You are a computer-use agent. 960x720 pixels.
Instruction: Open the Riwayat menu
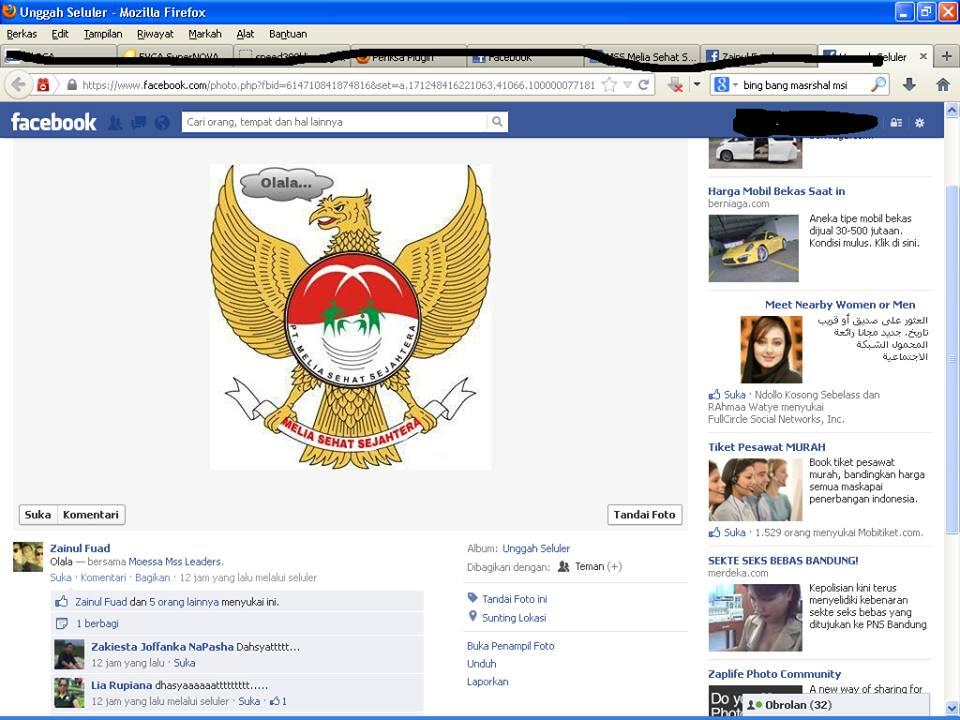click(x=155, y=34)
